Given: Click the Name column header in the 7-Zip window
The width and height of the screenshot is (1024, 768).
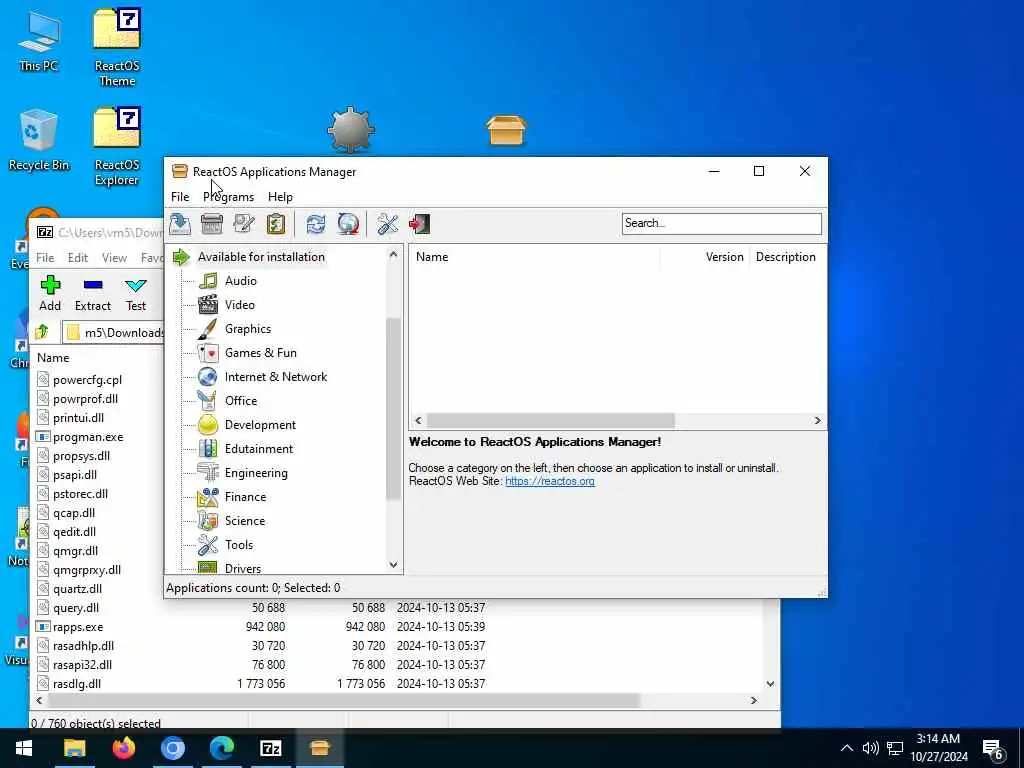Looking at the screenshot, I should click(53, 358).
